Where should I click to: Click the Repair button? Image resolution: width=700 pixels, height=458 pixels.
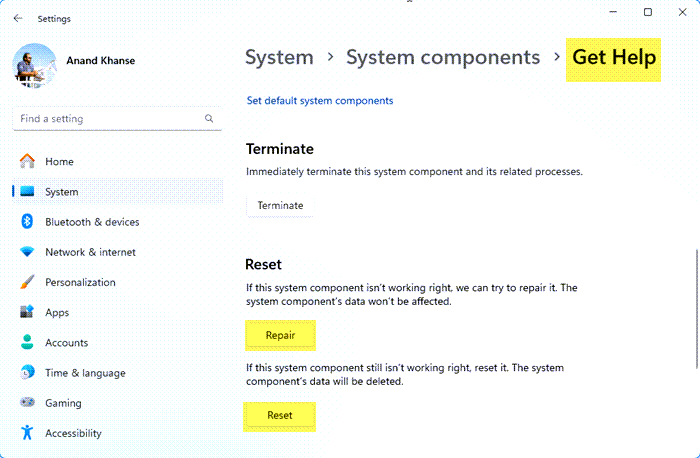coord(280,335)
